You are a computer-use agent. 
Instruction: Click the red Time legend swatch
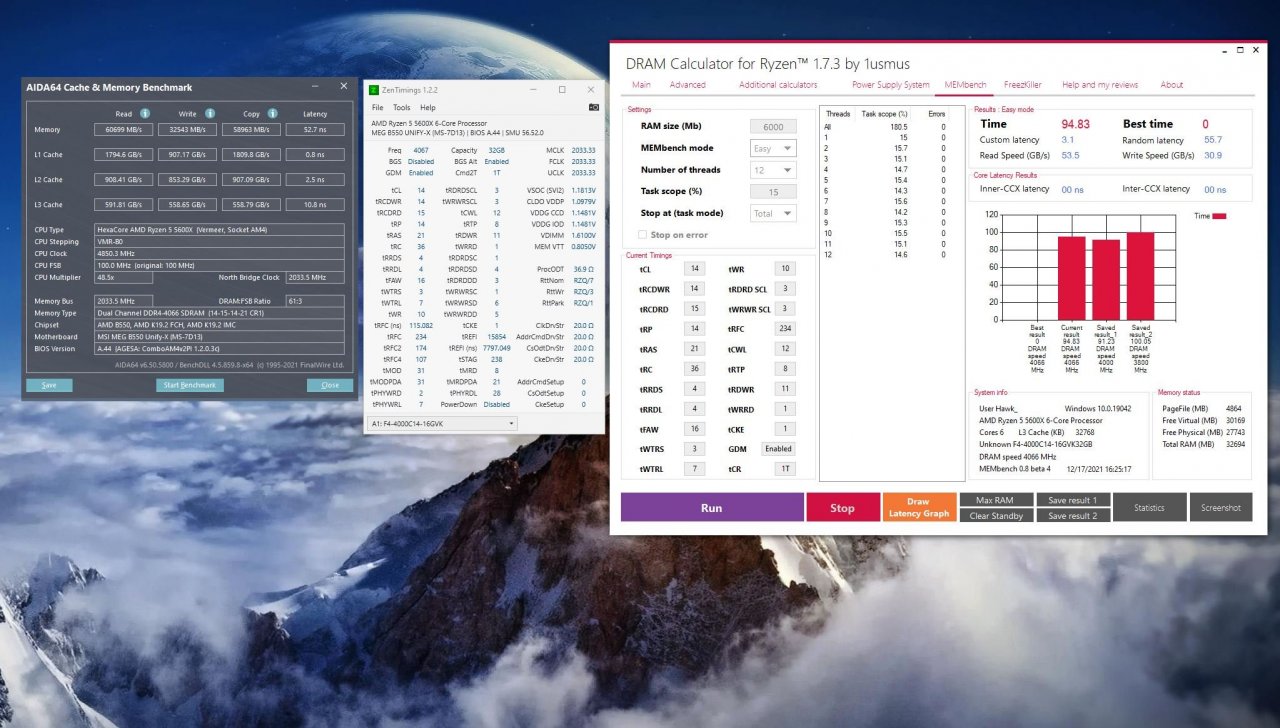[1219, 216]
